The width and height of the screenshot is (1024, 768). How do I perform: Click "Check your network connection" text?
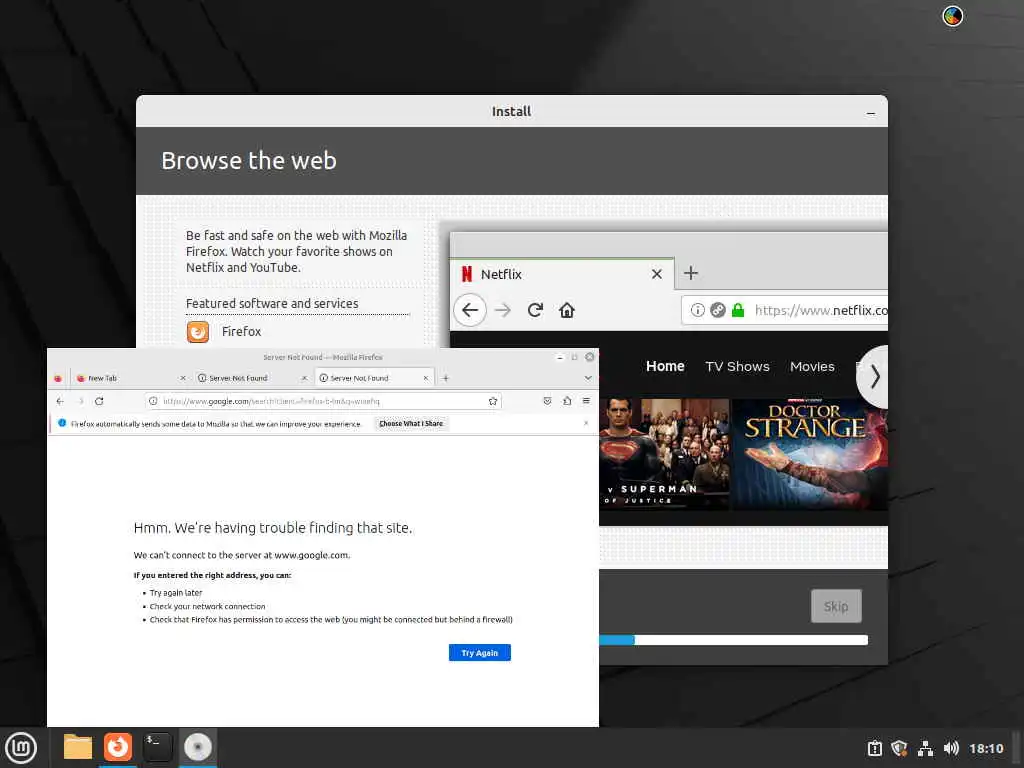208,606
